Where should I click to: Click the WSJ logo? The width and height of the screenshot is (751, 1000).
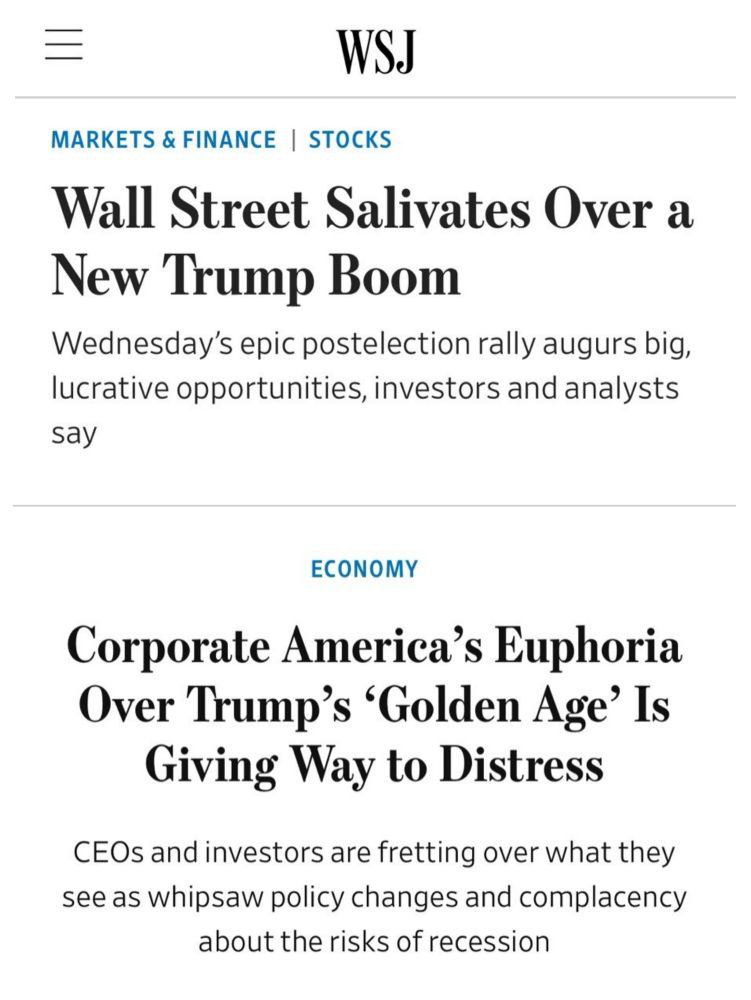375,50
